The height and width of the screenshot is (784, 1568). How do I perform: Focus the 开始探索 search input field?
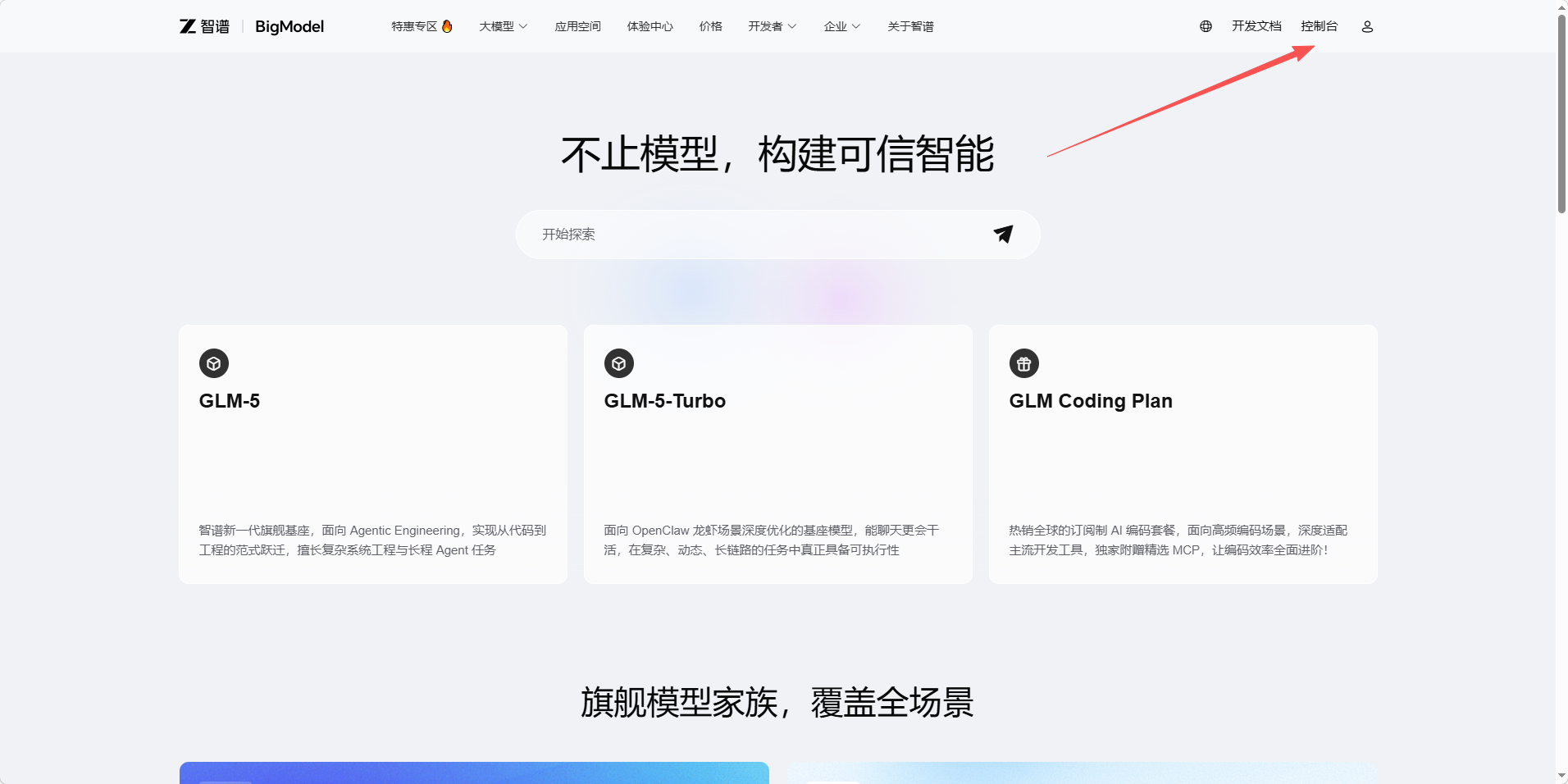click(754, 235)
